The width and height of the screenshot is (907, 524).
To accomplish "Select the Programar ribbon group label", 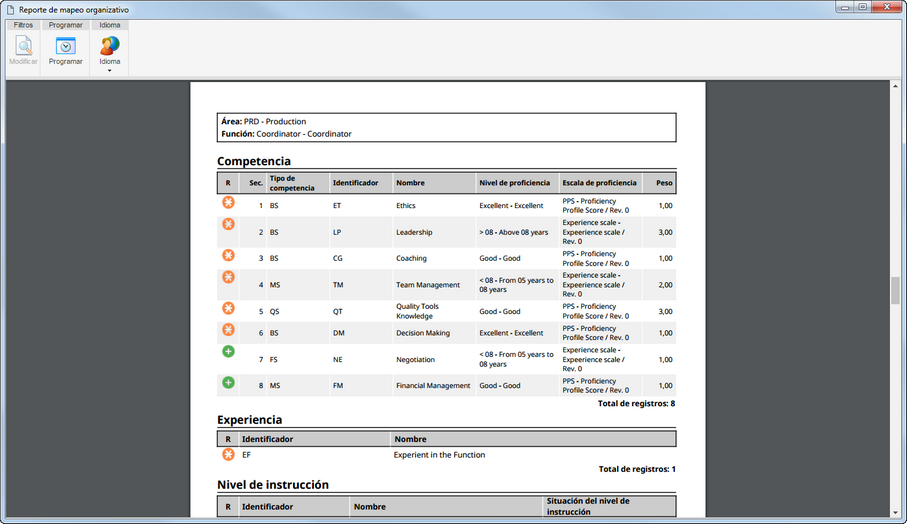I will [x=65, y=25].
